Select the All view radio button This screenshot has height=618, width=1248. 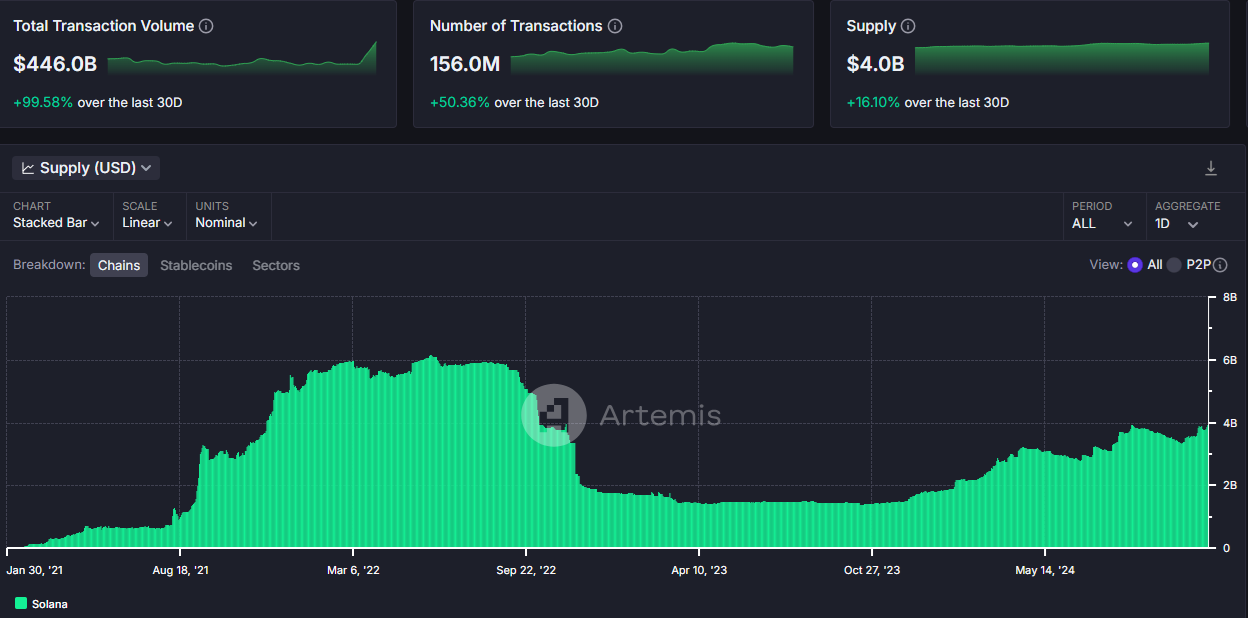(x=1135, y=265)
